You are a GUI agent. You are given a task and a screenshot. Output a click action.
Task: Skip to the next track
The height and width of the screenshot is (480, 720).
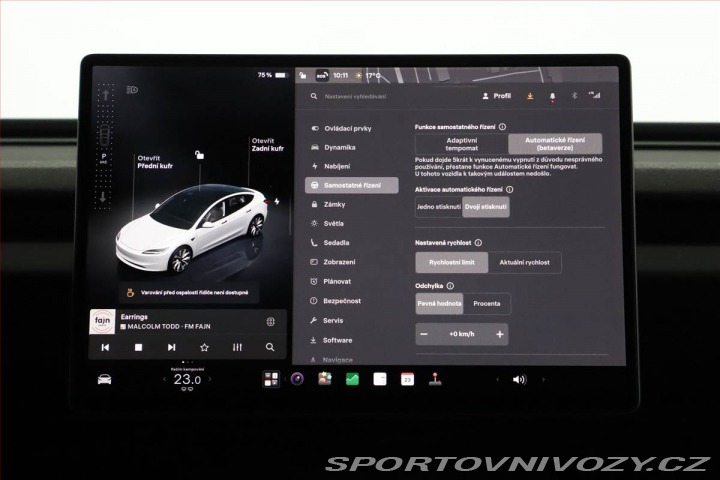click(x=171, y=347)
